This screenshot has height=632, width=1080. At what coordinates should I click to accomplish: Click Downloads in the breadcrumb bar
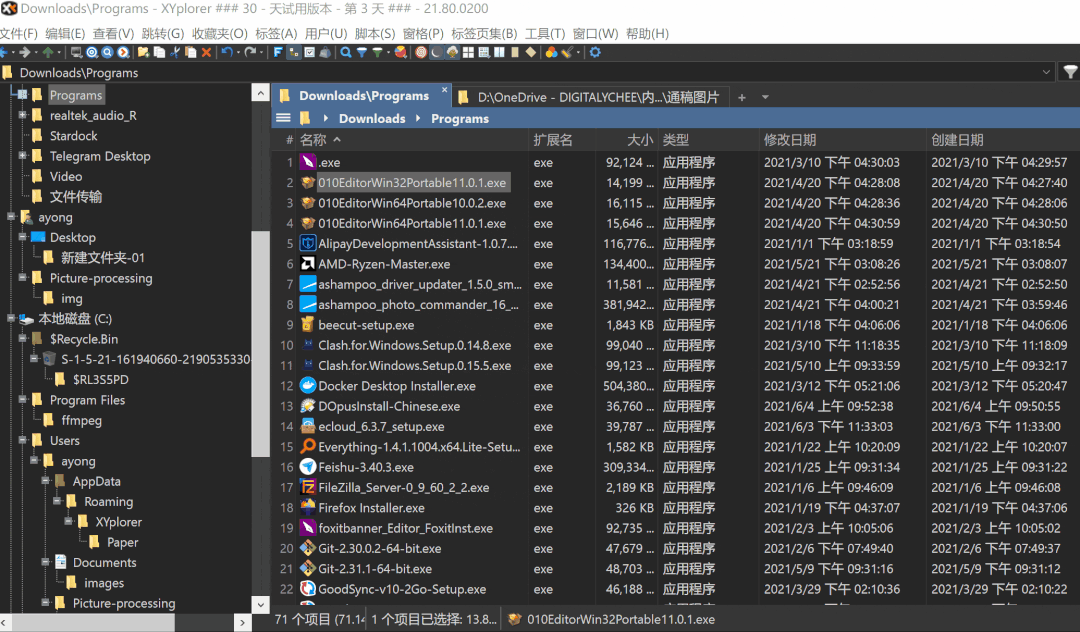pyautogui.click(x=372, y=118)
